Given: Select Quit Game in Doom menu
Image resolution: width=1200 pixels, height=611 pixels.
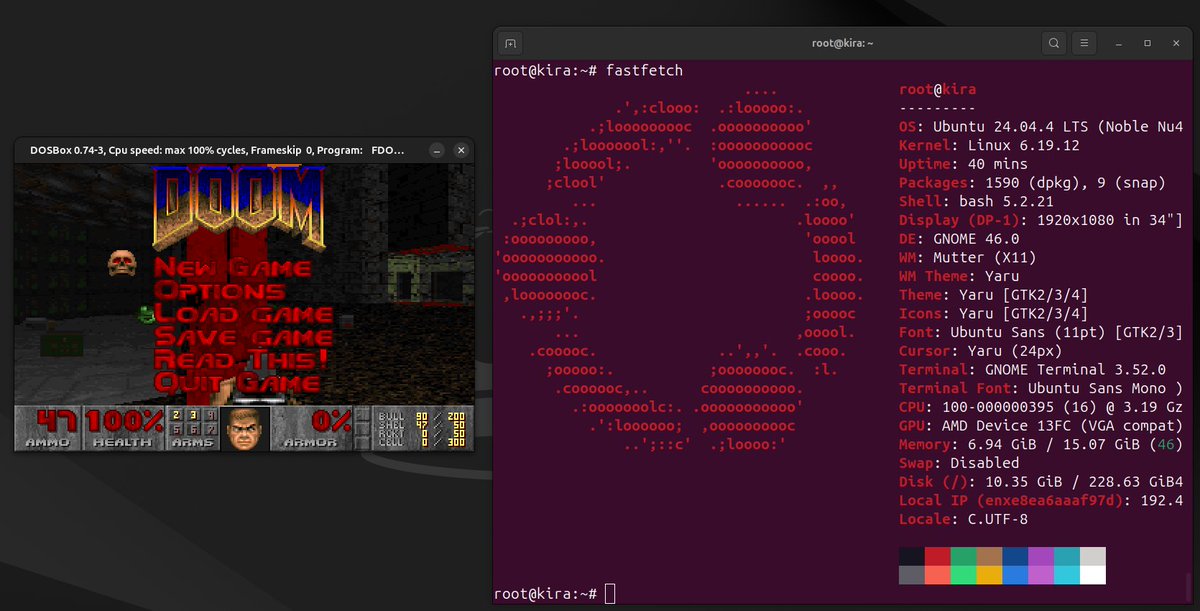Looking at the screenshot, I should click(237, 382).
